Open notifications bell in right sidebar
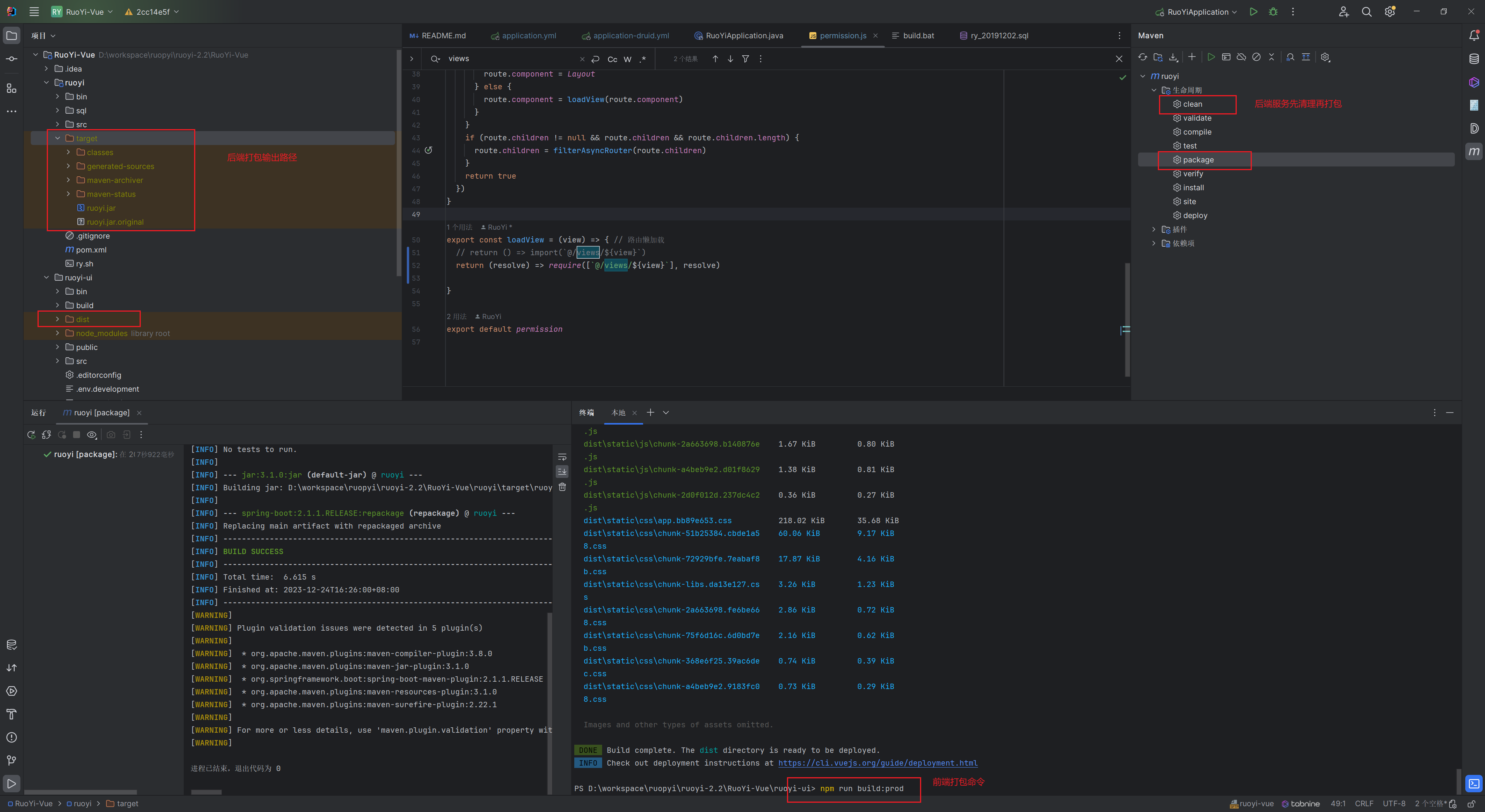This screenshot has width=1485, height=812. pos(1473,36)
